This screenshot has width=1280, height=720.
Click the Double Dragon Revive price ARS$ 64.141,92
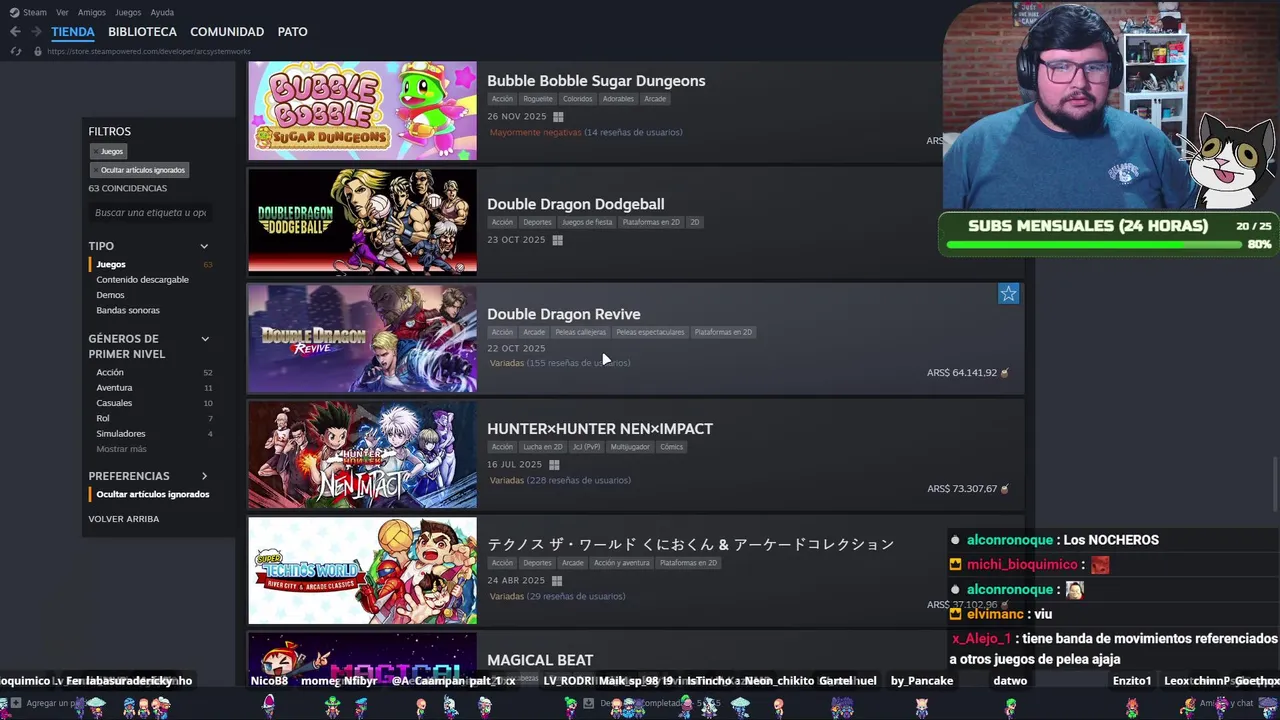962,373
